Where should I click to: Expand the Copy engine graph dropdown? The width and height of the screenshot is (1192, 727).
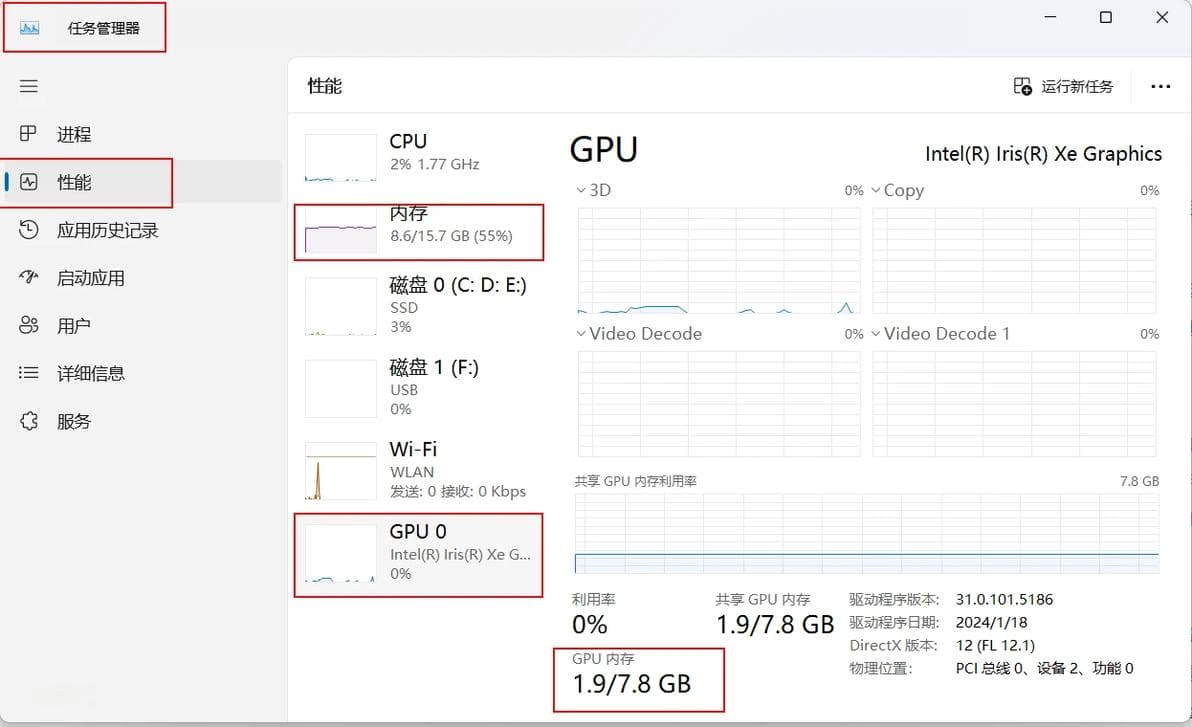(876, 190)
